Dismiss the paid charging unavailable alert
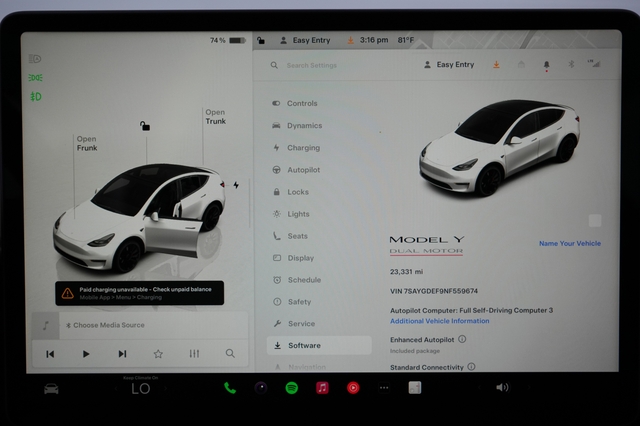 [140, 293]
